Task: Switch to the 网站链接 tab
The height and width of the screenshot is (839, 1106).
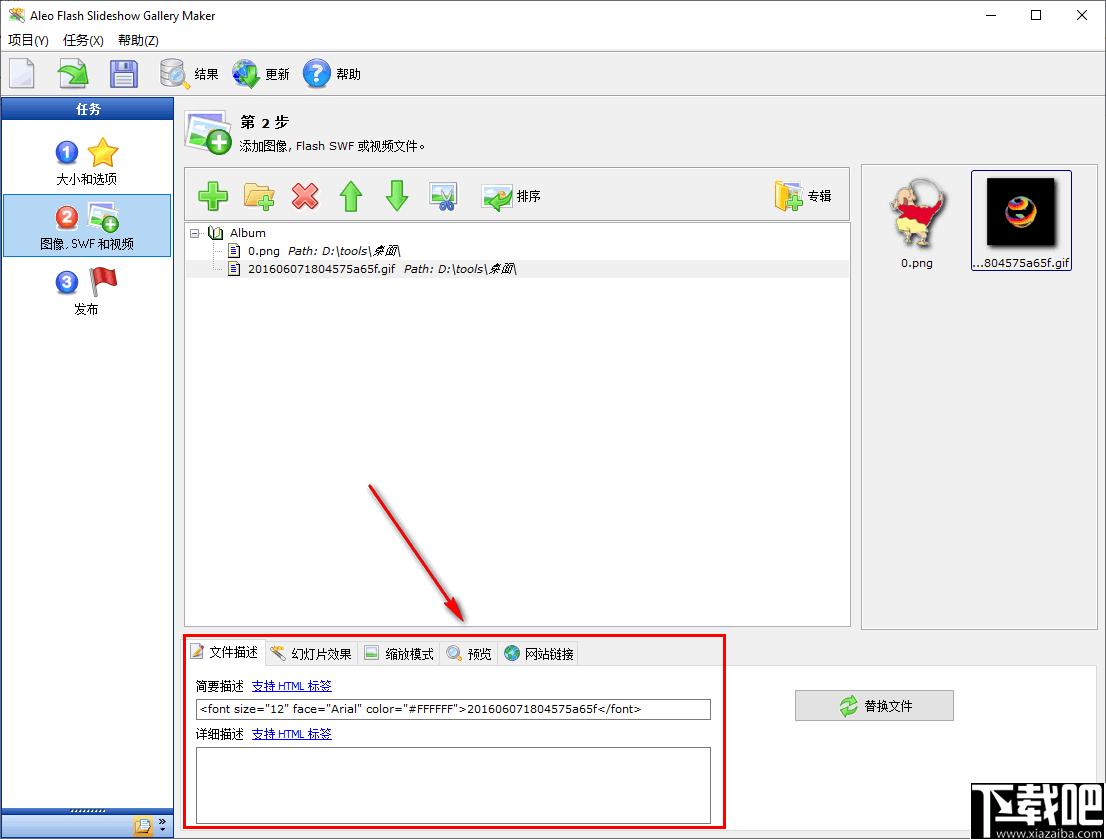Action: [x=540, y=653]
